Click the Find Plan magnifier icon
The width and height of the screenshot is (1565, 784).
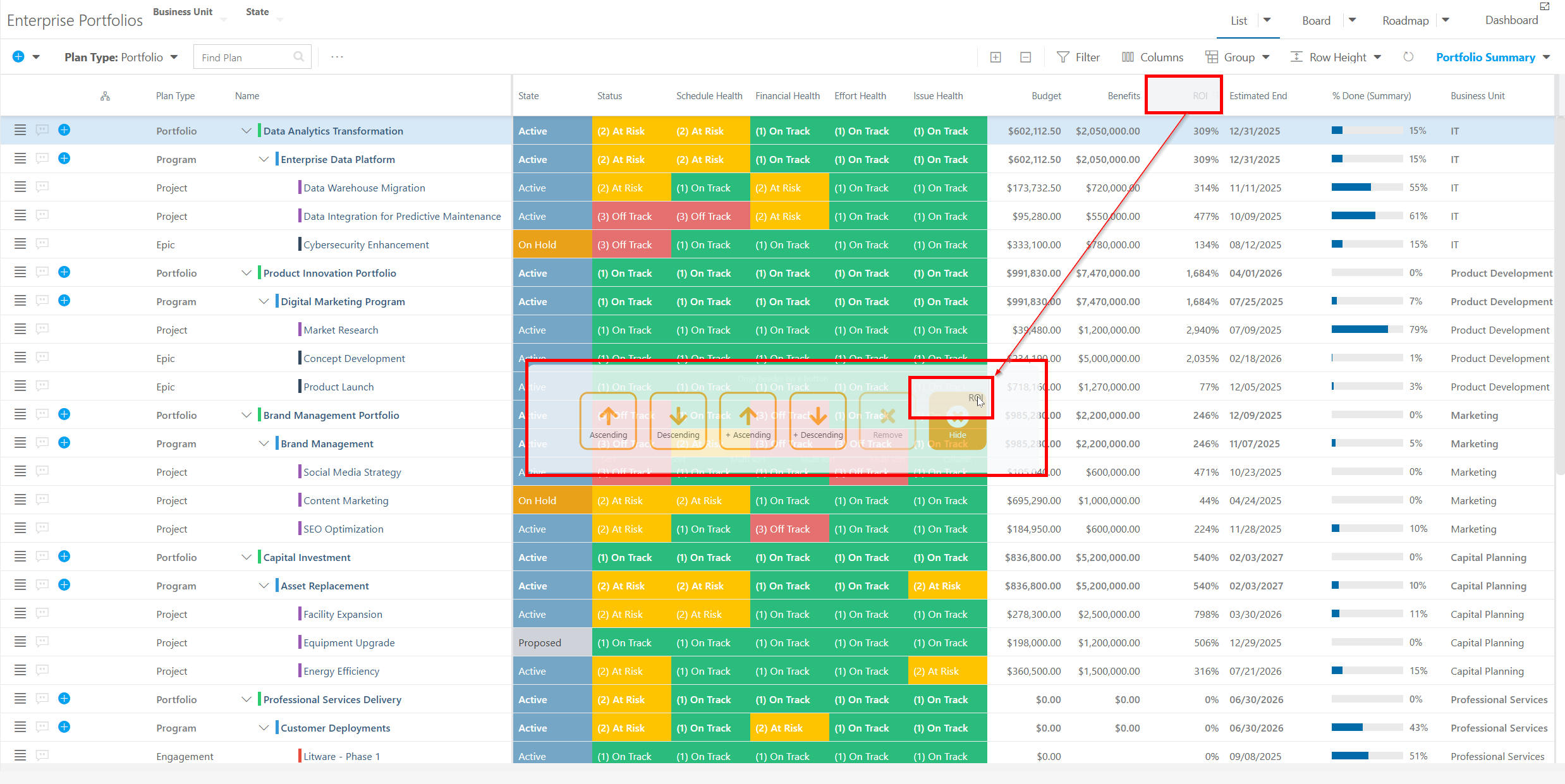pyautogui.click(x=299, y=57)
